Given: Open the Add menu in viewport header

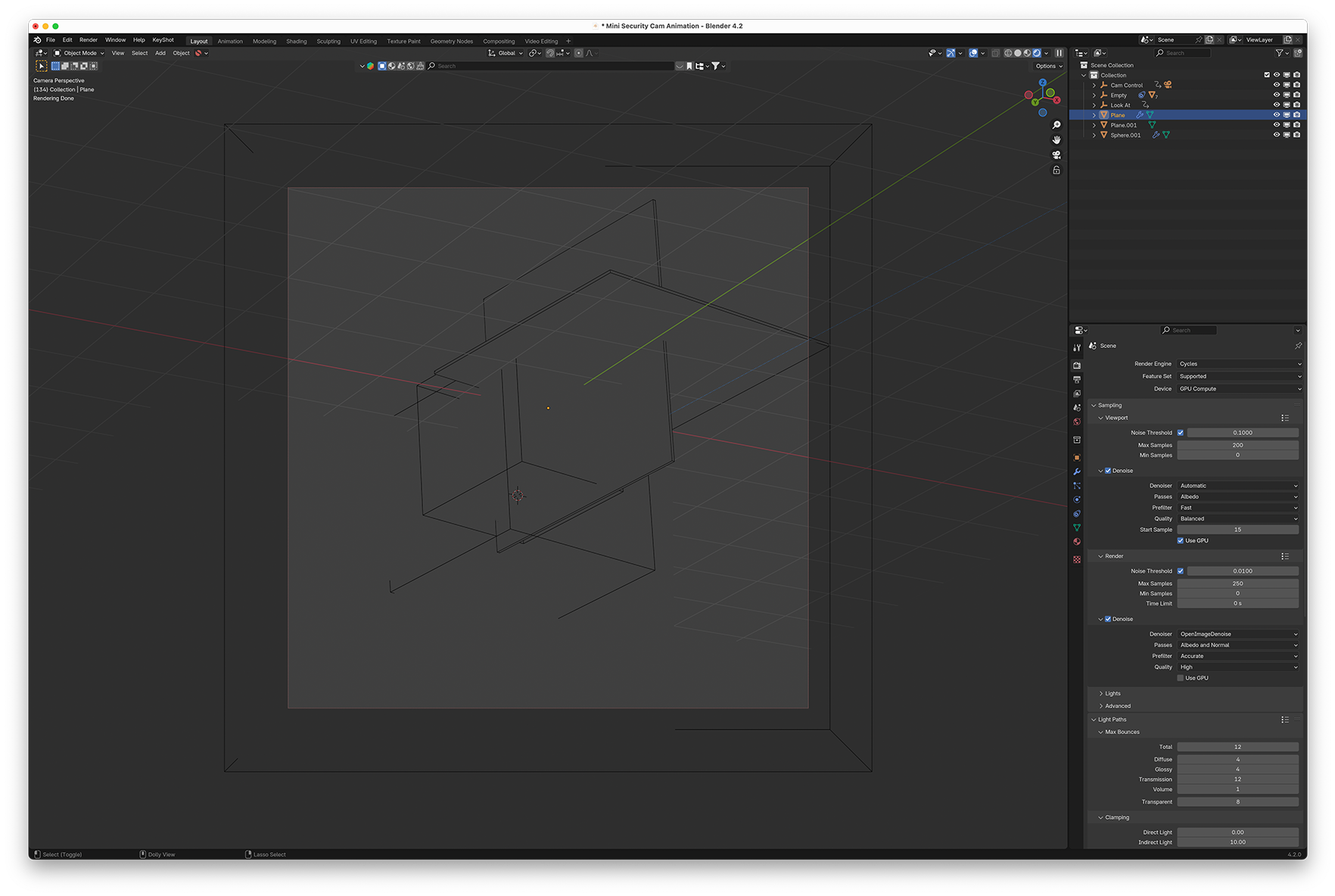Looking at the screenshot, I should (x=160, y=53).
